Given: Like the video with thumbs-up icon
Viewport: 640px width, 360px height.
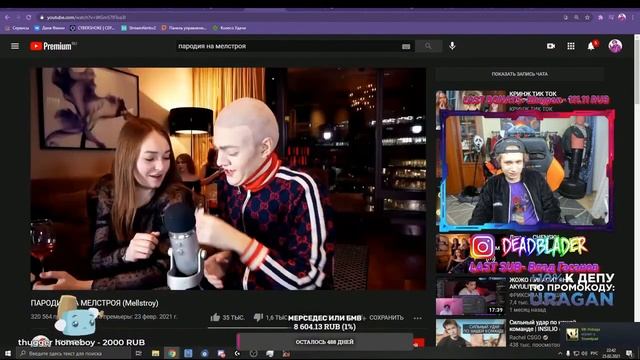Looking at the screenshot, I should tap(215, 317).
